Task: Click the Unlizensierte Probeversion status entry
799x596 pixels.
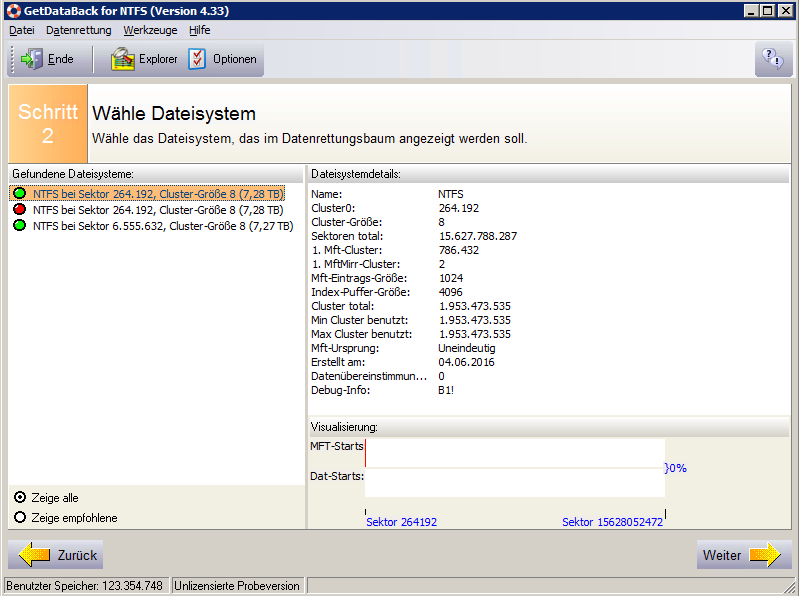Action: coord(237,586)
